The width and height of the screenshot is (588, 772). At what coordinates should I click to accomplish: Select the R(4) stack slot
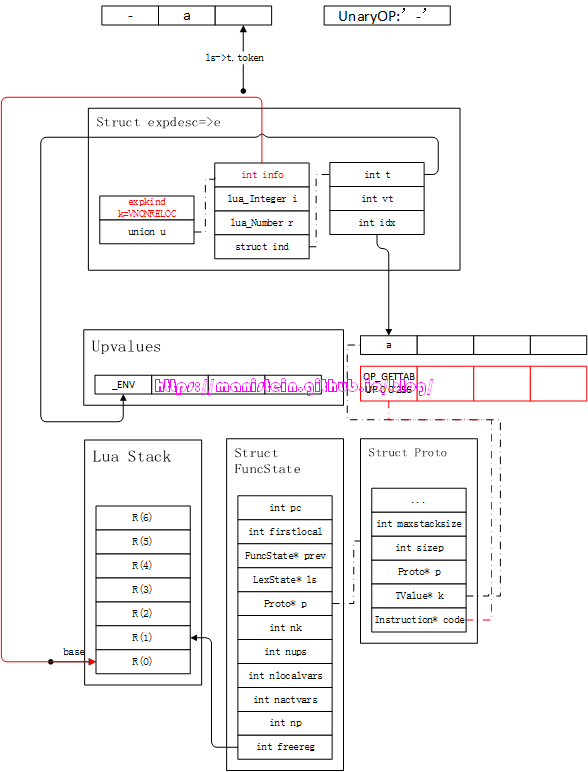tap(143, 566)
